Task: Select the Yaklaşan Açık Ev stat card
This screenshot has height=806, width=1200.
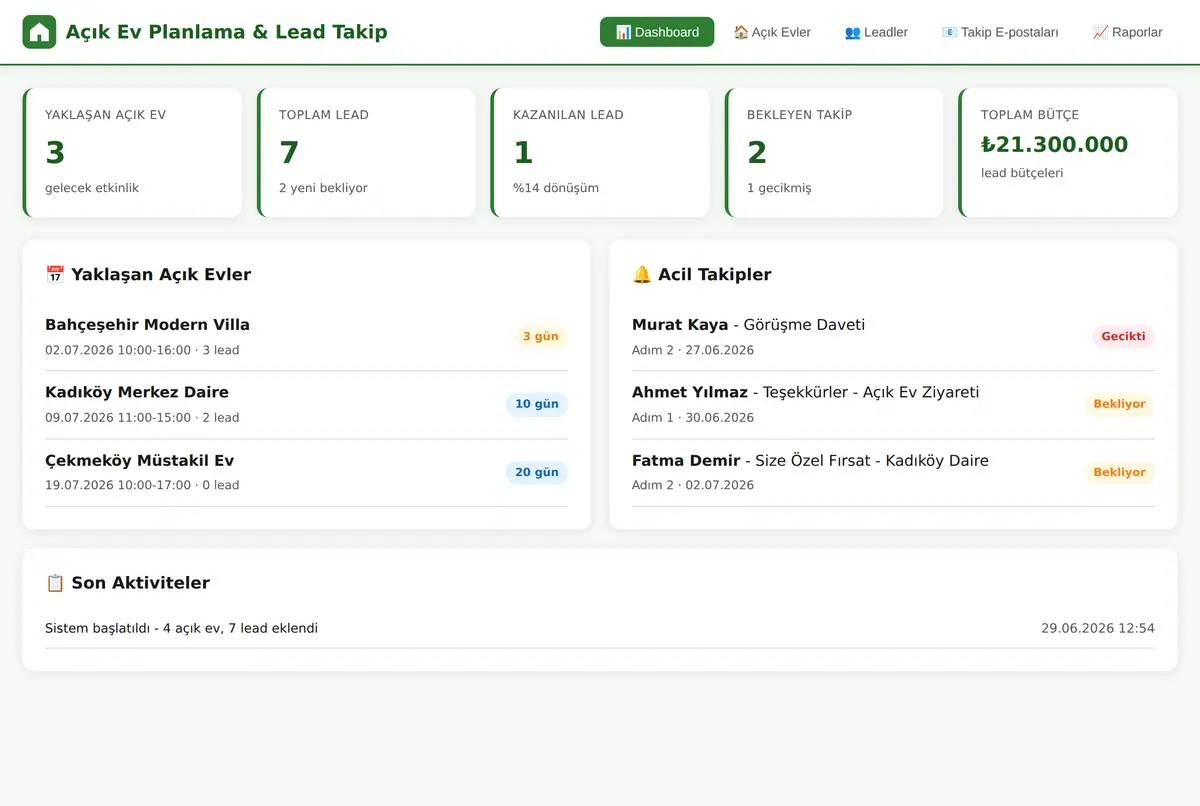Action: [x=132, y=152]
